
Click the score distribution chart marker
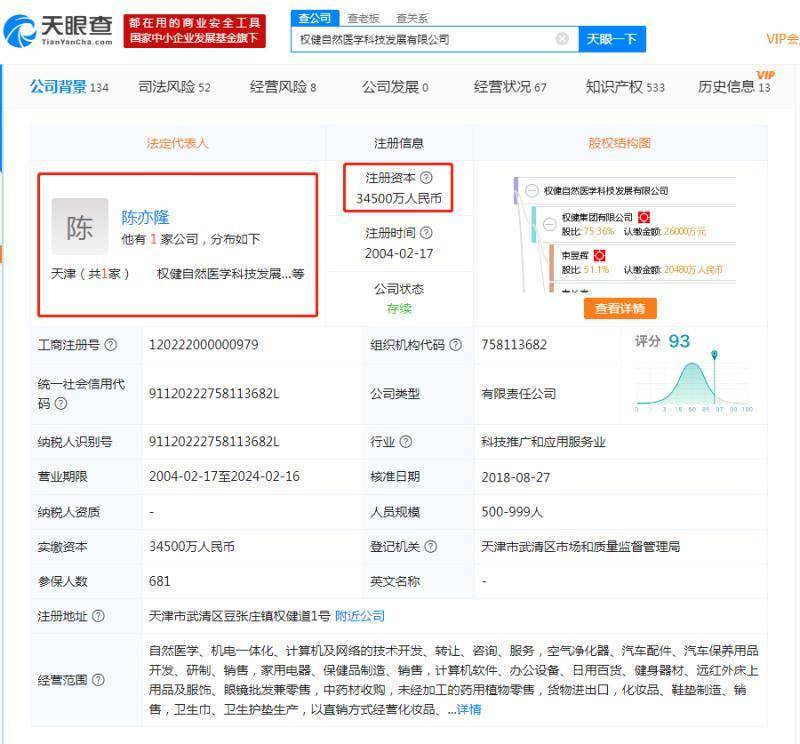pos(714,354)
